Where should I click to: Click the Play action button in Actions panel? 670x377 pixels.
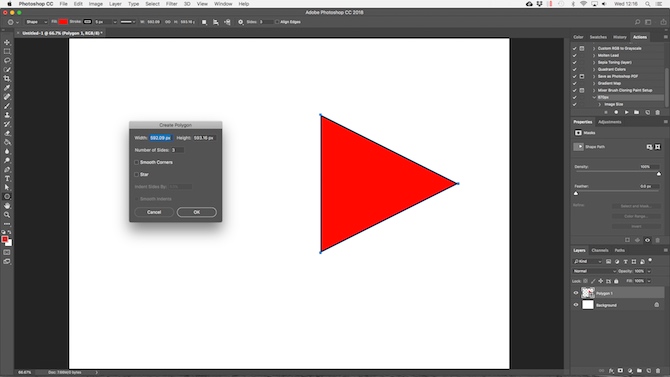(626, 112)
